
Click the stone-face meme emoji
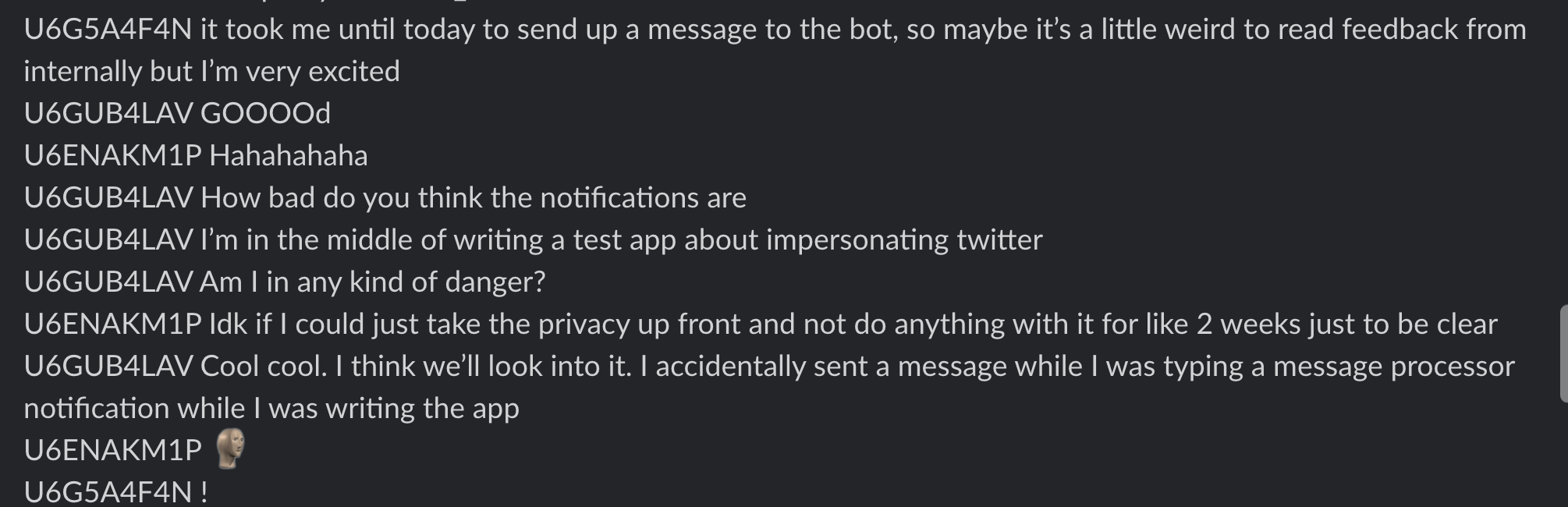coord(229,448)
